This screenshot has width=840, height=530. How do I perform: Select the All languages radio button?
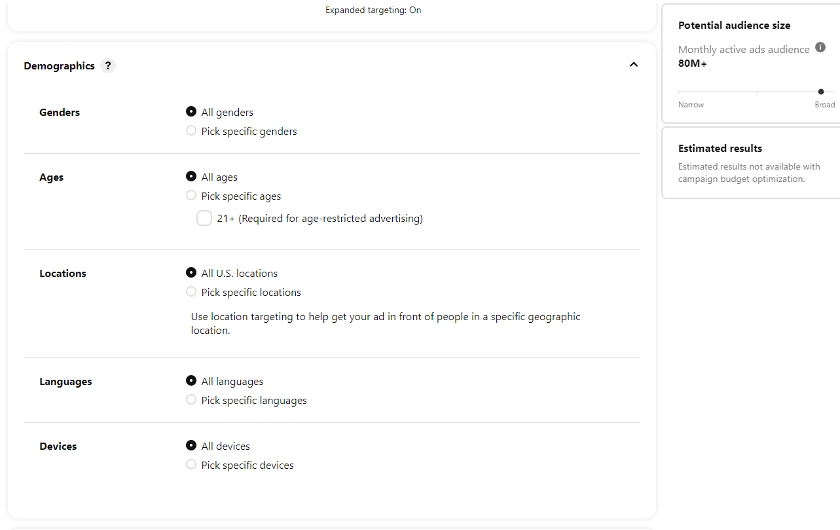click(x=191, y=380)
